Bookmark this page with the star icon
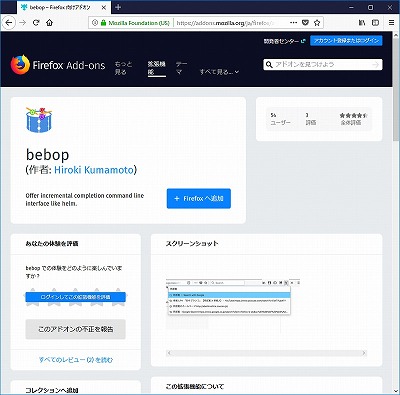 [317, 23]
